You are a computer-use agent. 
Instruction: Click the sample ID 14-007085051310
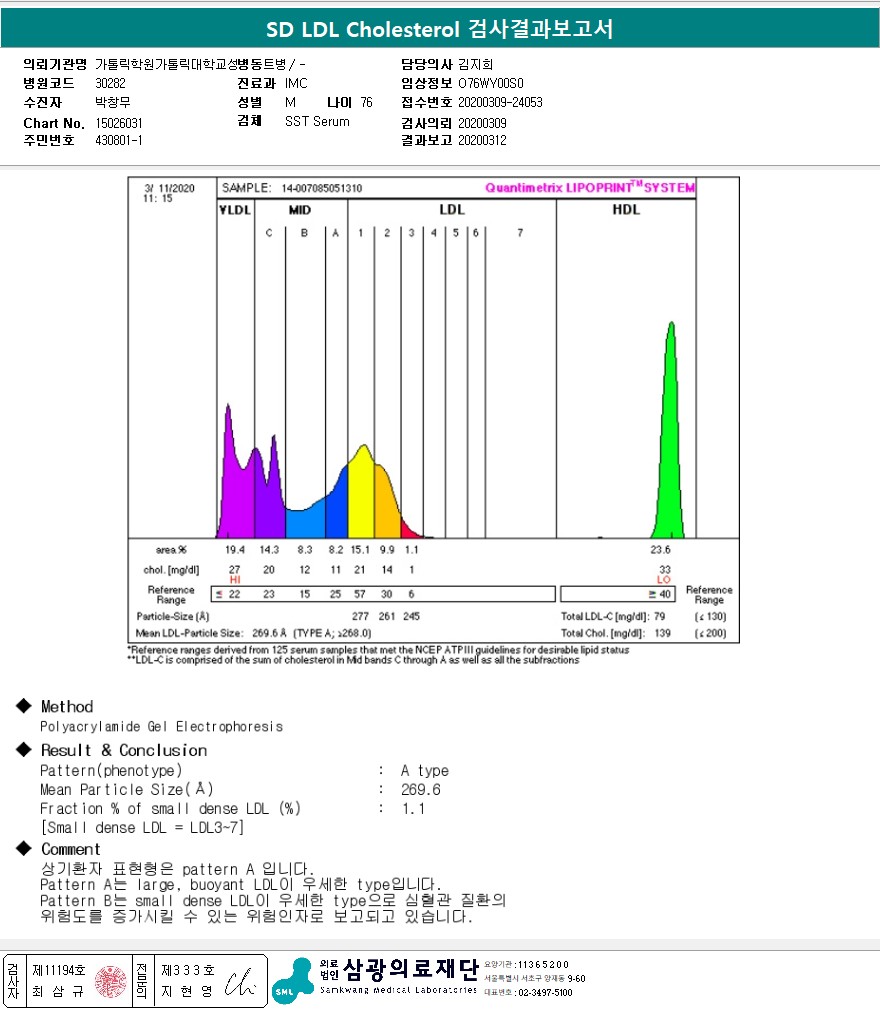(322, 188)
